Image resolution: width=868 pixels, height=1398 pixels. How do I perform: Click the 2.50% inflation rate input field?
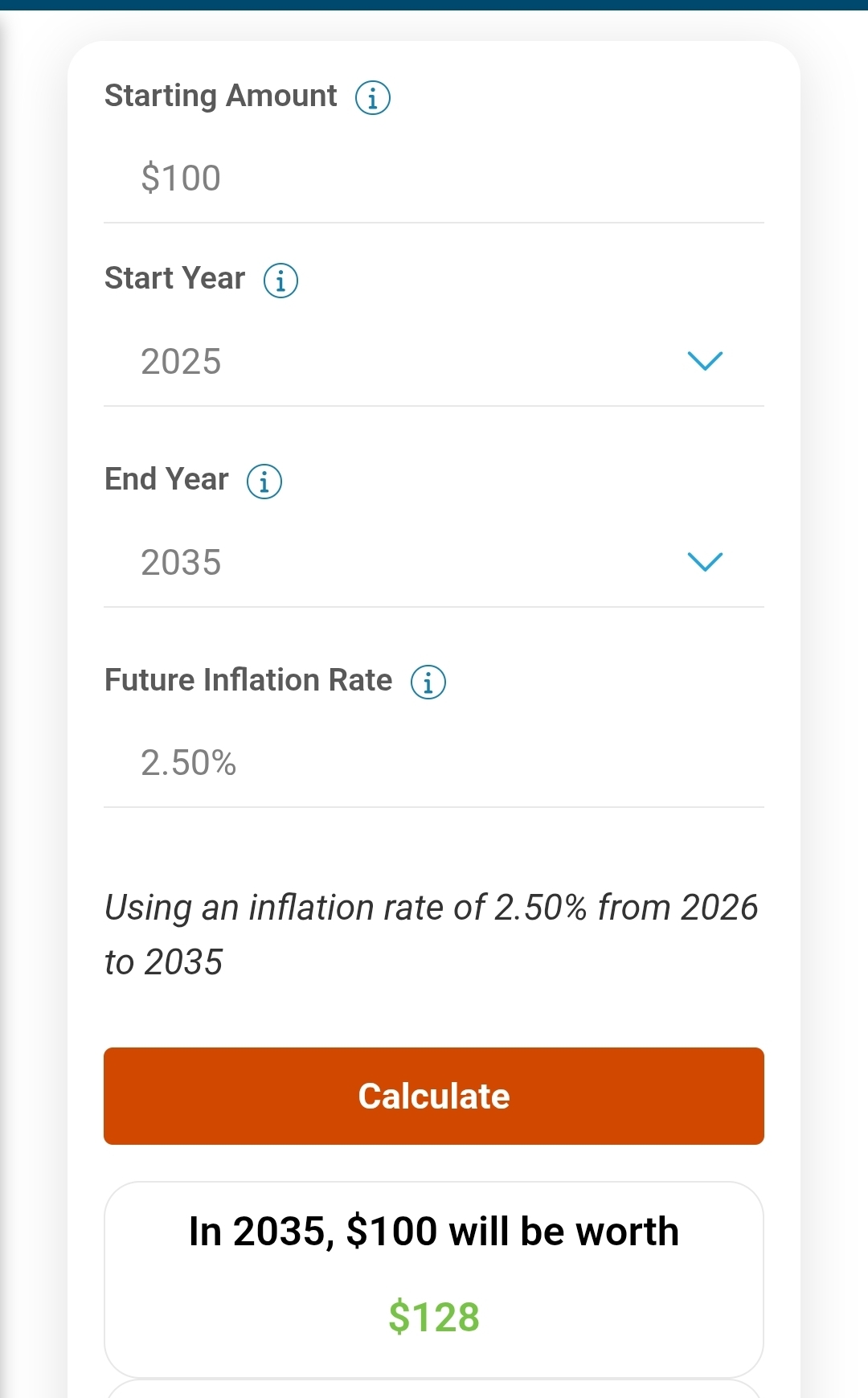pyautogui.click(x=434, y=763)
